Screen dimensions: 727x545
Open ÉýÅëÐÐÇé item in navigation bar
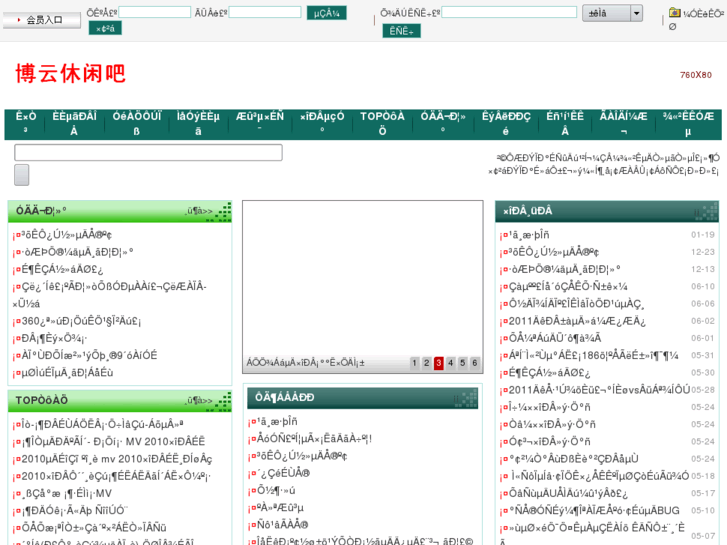click(506, 123)
